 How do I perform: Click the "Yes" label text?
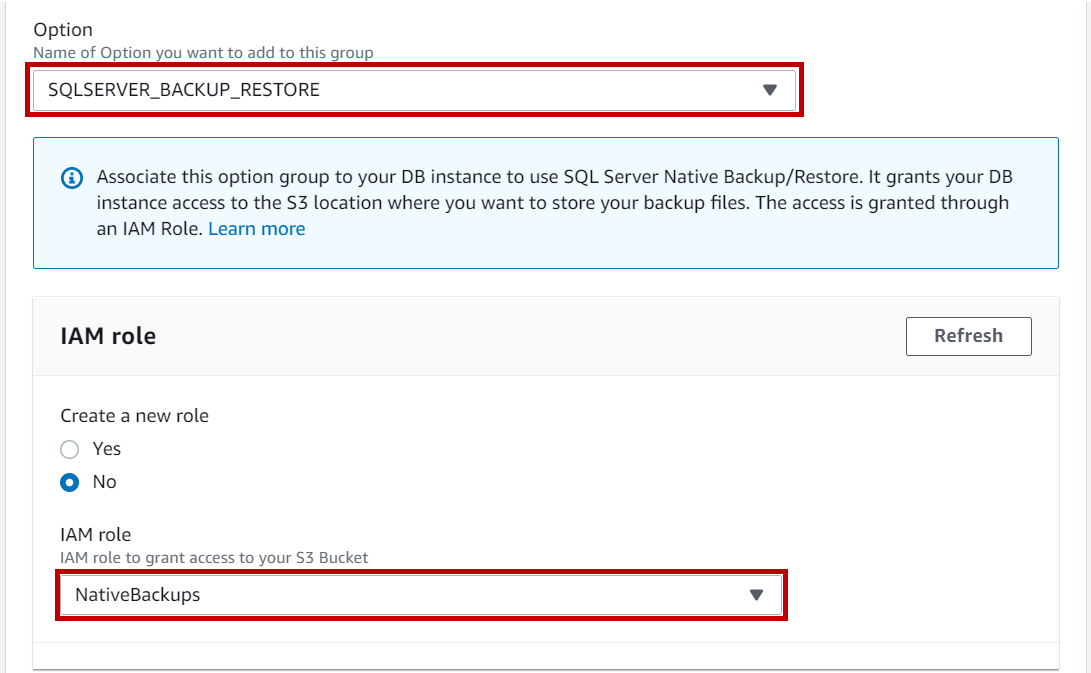(107, 449)
